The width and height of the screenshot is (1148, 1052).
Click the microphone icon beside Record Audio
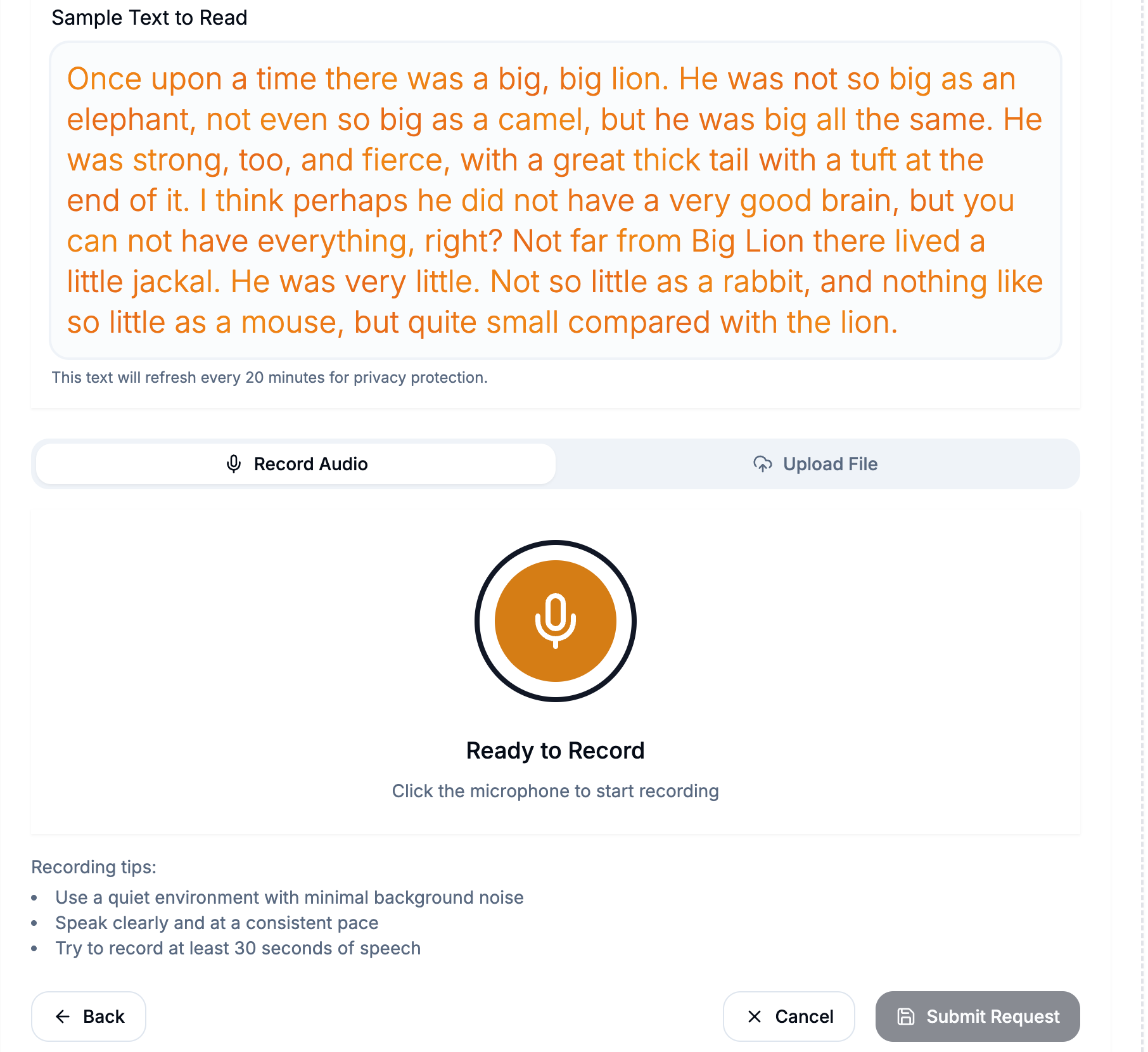tap(234, 464)
